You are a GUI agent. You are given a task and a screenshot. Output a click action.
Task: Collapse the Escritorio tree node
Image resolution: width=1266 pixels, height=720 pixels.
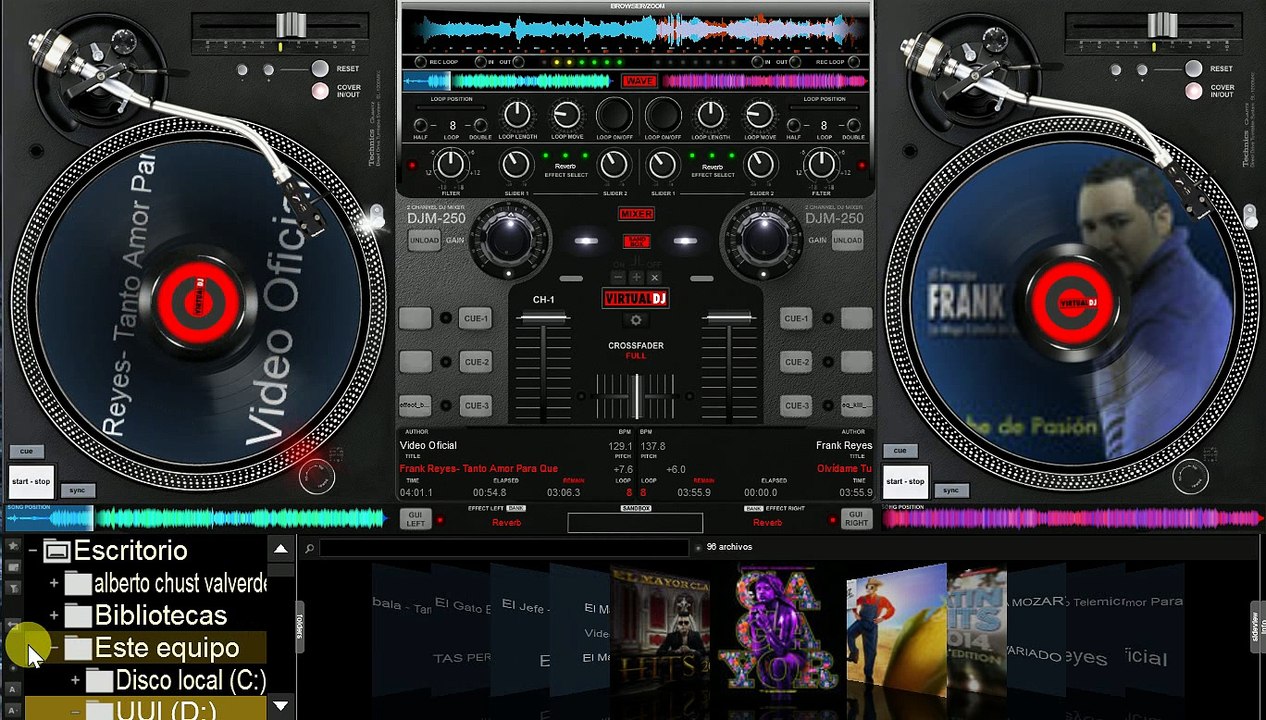[x=33, y=551]
